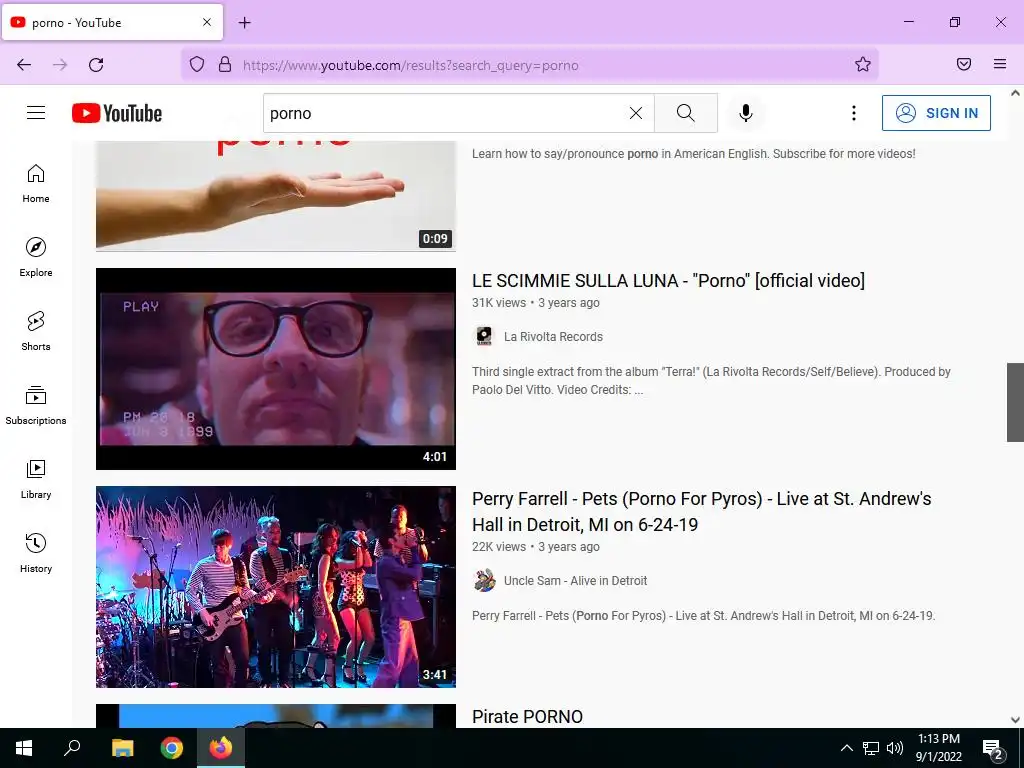
Task: Select the YouTube browser tab
Action: point(112,22)
